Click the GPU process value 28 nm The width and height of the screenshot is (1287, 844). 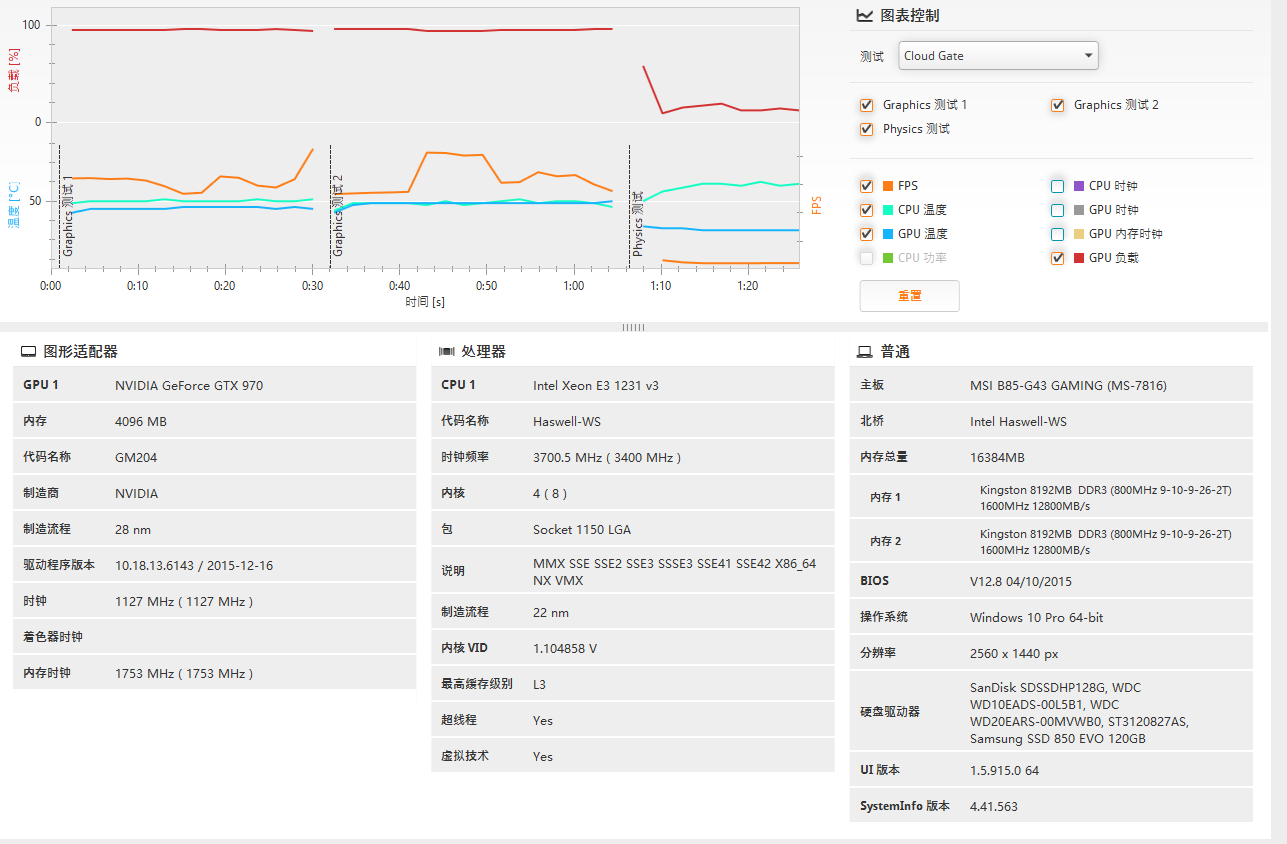[x=133, y=529]
